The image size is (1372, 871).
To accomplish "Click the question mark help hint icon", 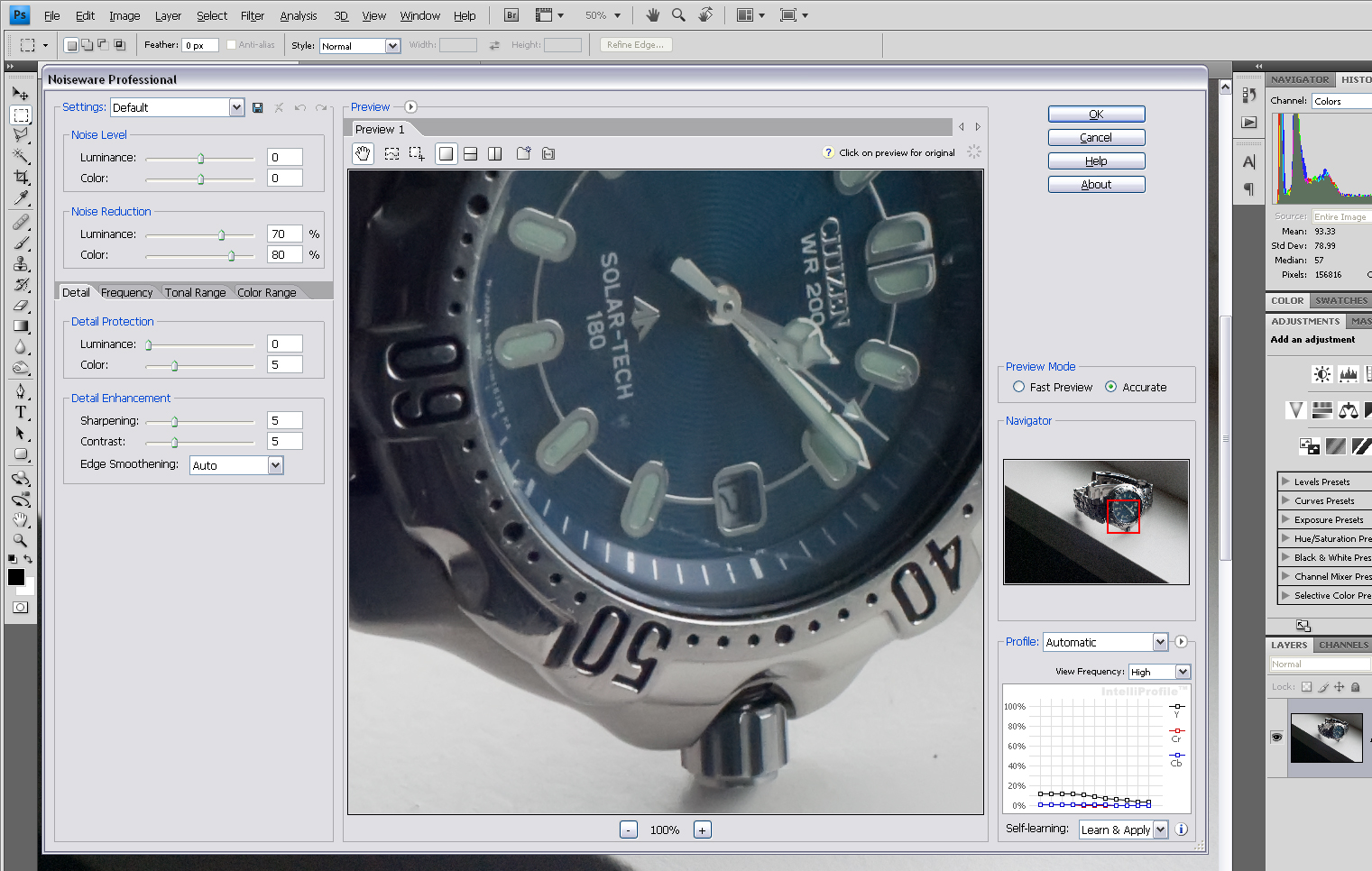I will tap(828, 152).
